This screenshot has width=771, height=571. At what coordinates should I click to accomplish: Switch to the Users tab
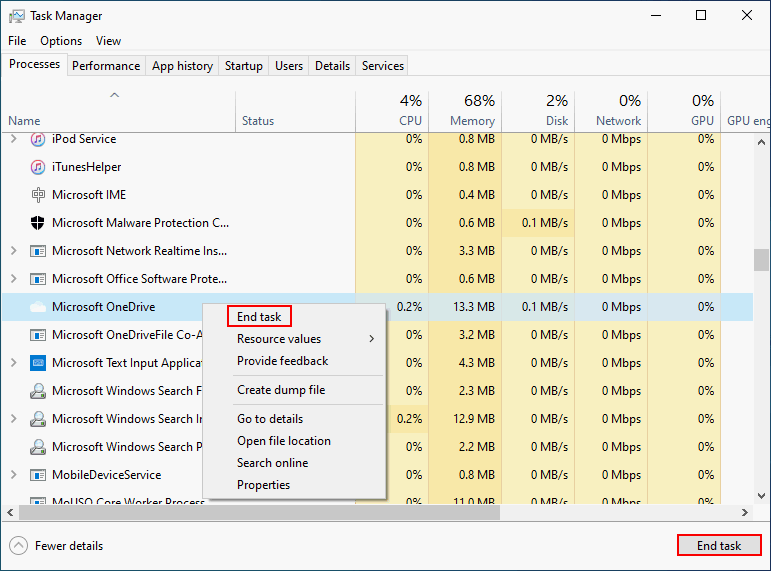click(x=289, y=66)
